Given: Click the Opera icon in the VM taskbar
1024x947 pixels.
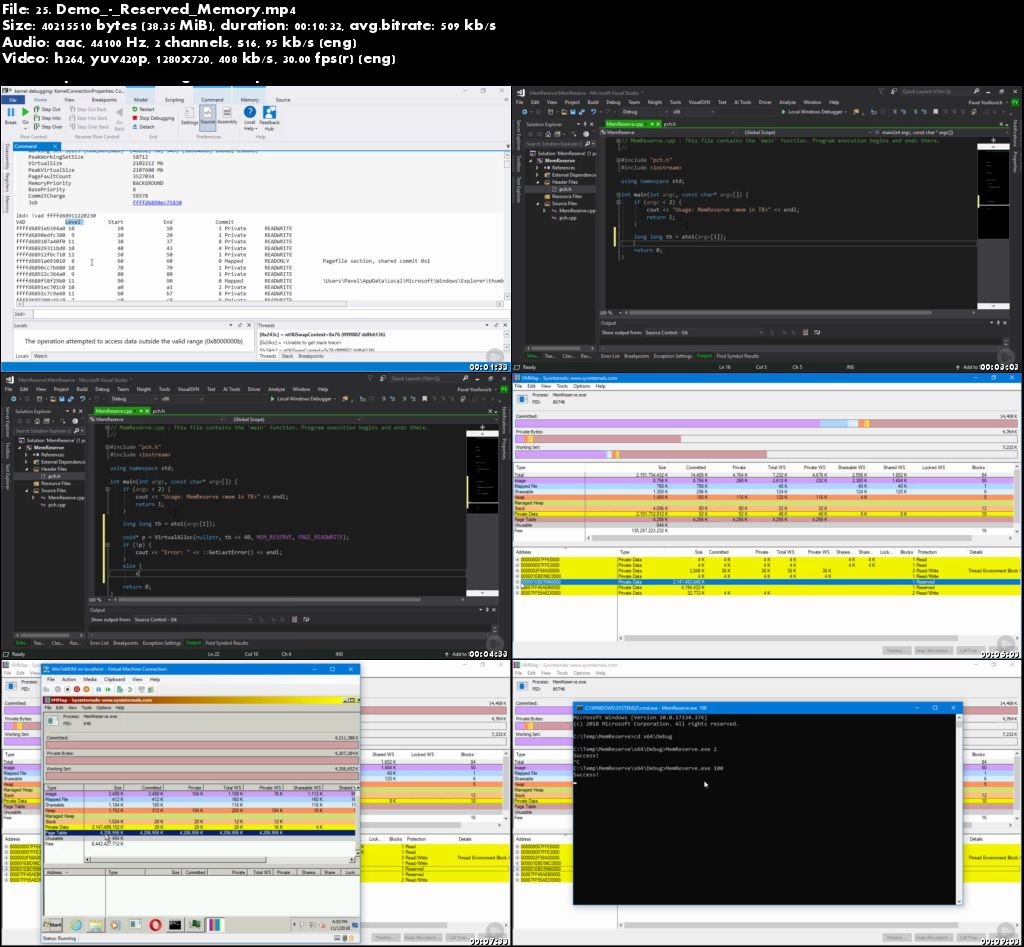Looking at the screenshot, I should pos(153,924).
